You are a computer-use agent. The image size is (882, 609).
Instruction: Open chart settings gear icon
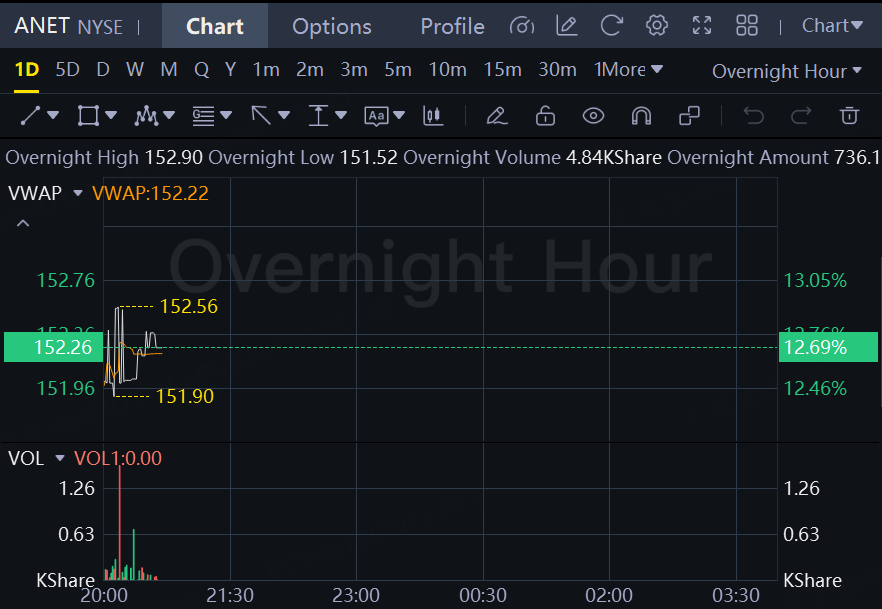(657, 26)
